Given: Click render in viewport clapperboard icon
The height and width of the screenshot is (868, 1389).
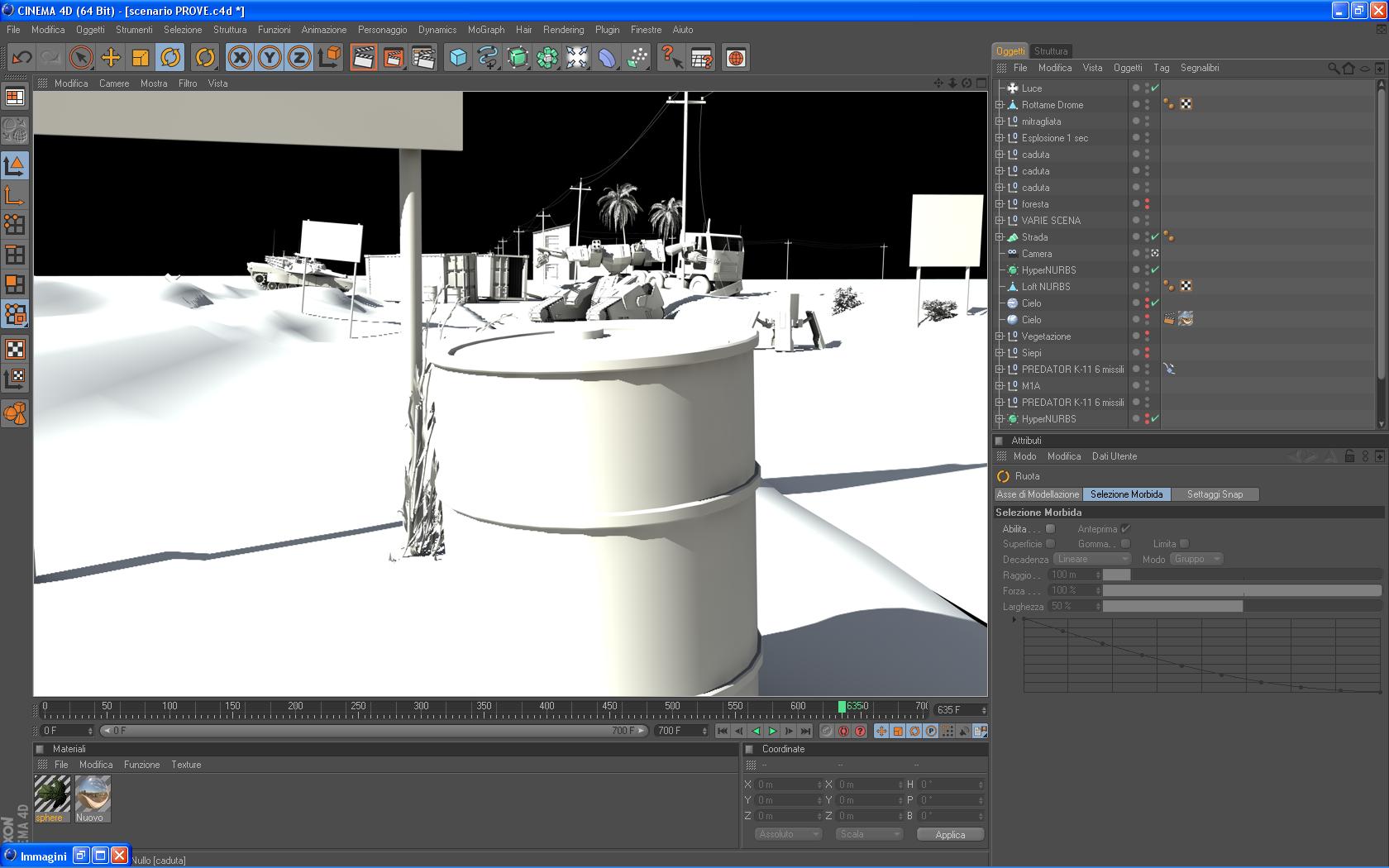Looking at the screenshot, I should click(x=363, y=58).
